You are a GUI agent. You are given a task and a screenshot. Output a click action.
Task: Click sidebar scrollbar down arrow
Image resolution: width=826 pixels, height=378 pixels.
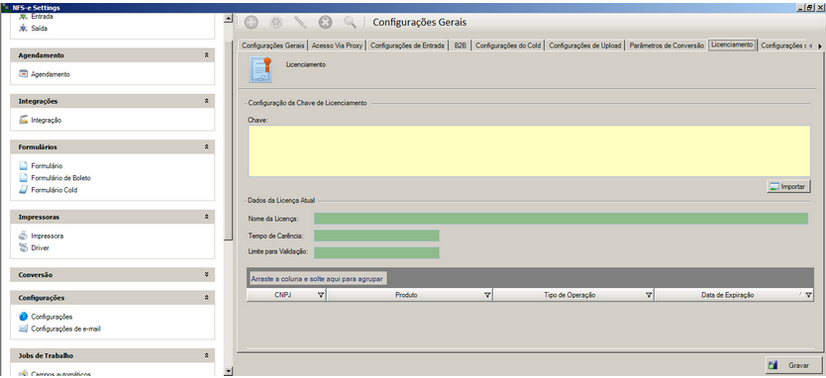228,372
